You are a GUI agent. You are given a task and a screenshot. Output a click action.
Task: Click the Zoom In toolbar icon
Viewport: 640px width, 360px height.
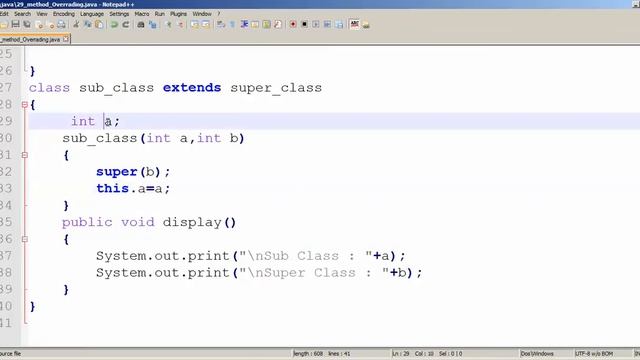point(169,24)
